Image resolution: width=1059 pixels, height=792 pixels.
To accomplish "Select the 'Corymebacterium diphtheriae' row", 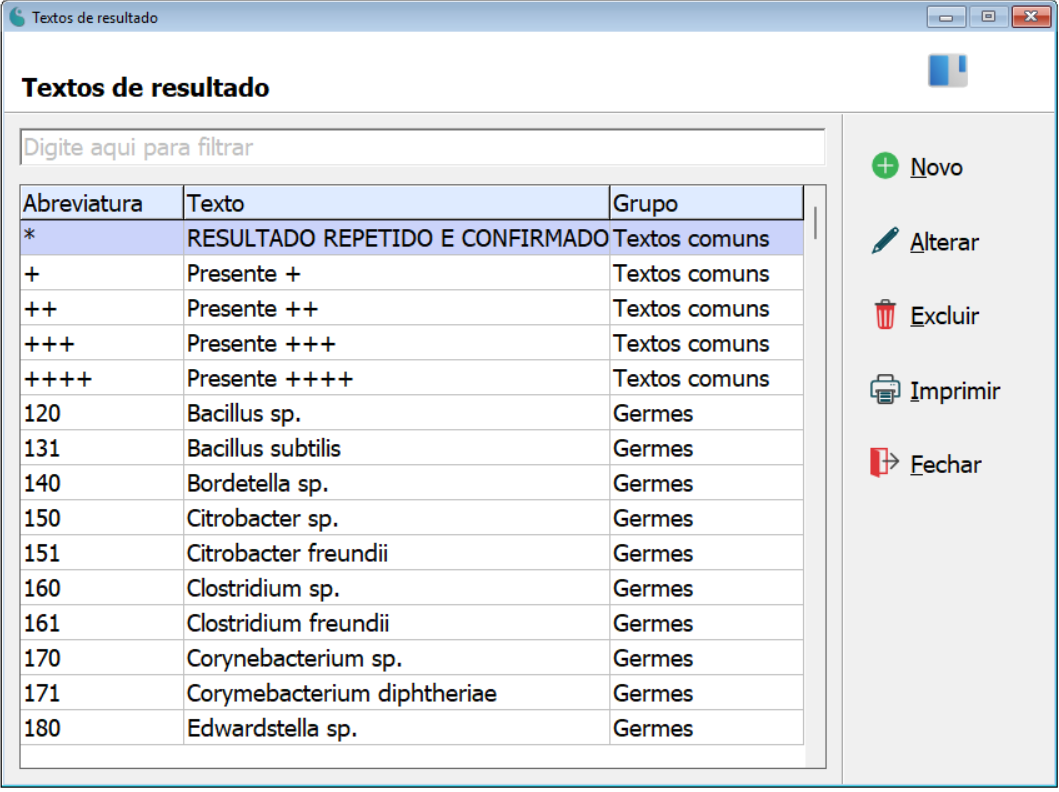I will [412, 693].
